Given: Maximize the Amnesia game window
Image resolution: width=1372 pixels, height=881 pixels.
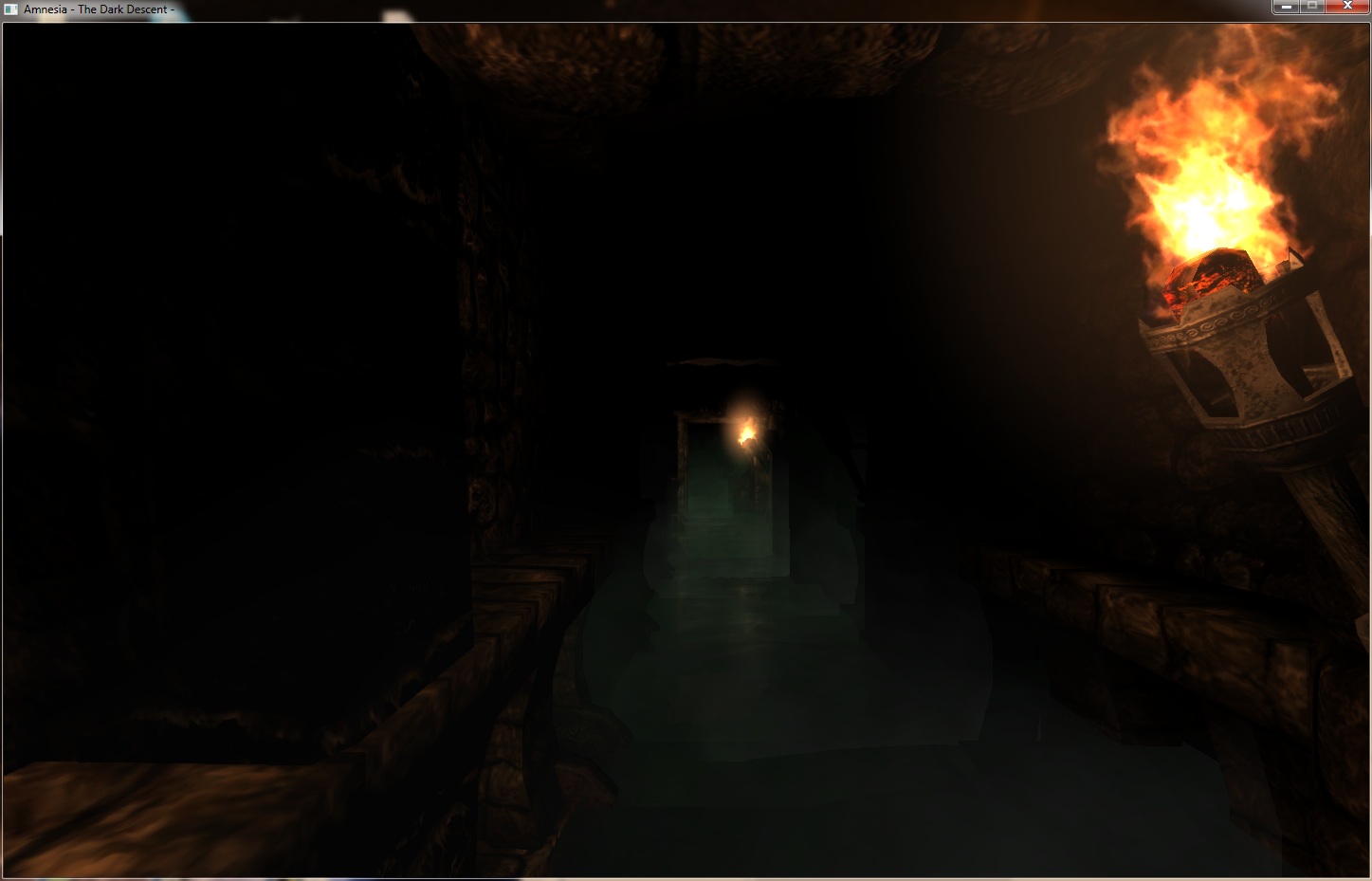Looking at the screenshot, I should click(1312, 7).
